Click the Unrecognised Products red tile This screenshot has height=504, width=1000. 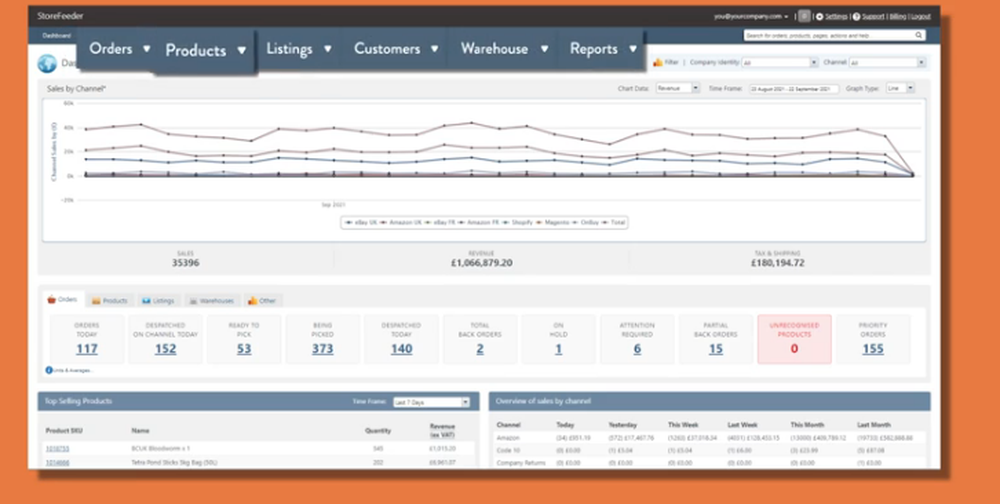pos(794,339)
